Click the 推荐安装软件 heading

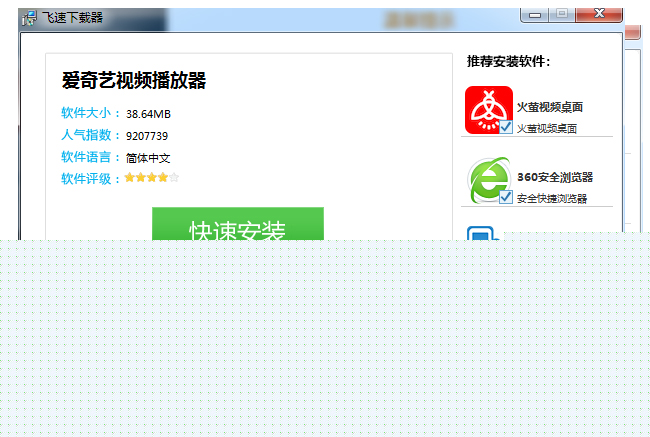pyautogui.click(x=509, y=61)
